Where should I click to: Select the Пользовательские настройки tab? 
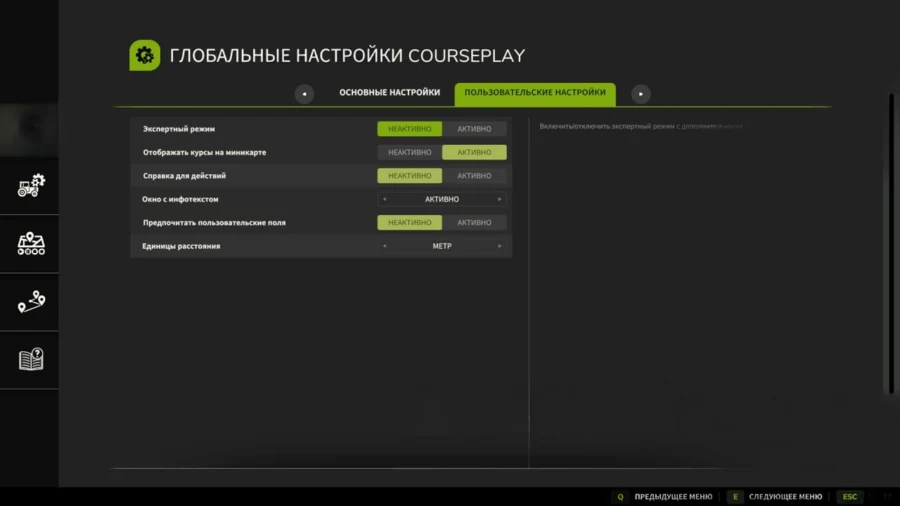pyautogui.click(x=535, y=93)
